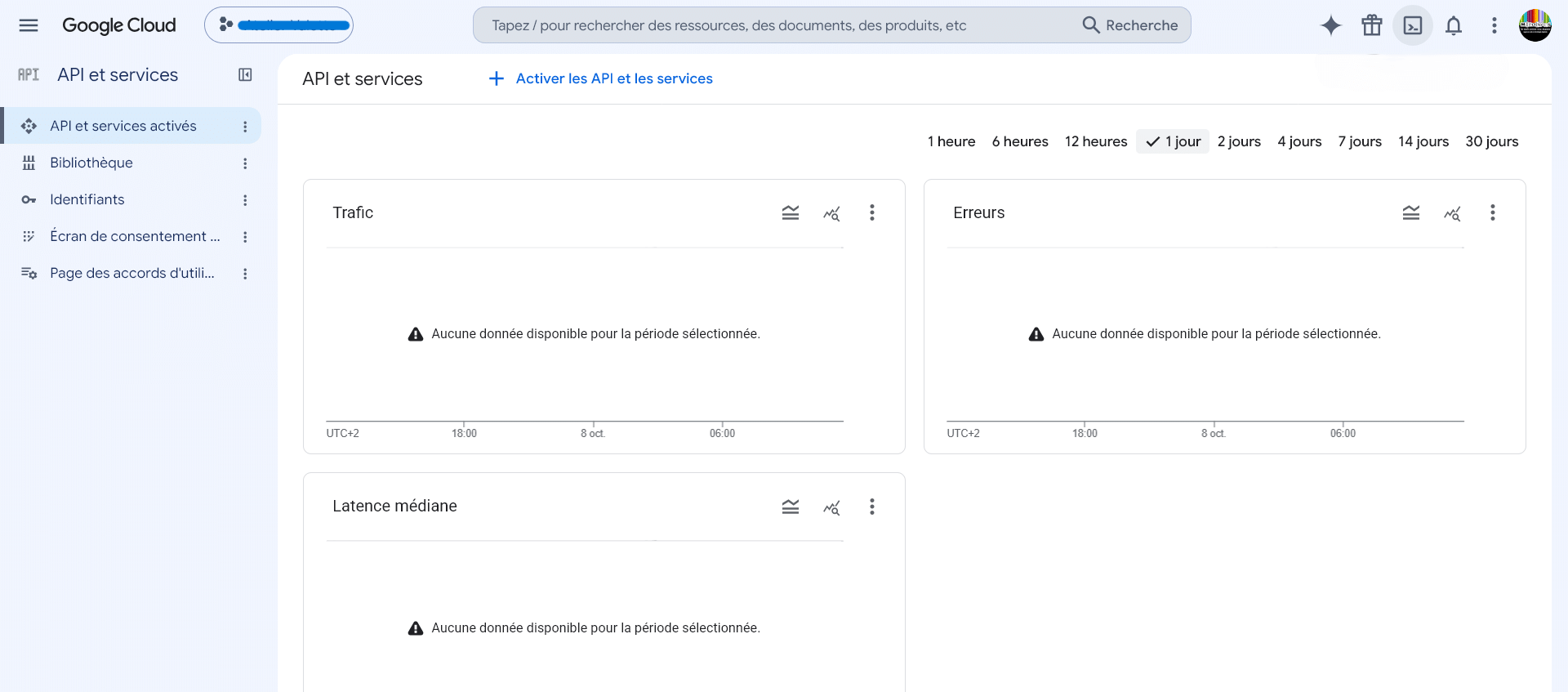This screenshot has height=692, width=1568.
Task: Click the search bar input field
Action: [x=776, y=25]
